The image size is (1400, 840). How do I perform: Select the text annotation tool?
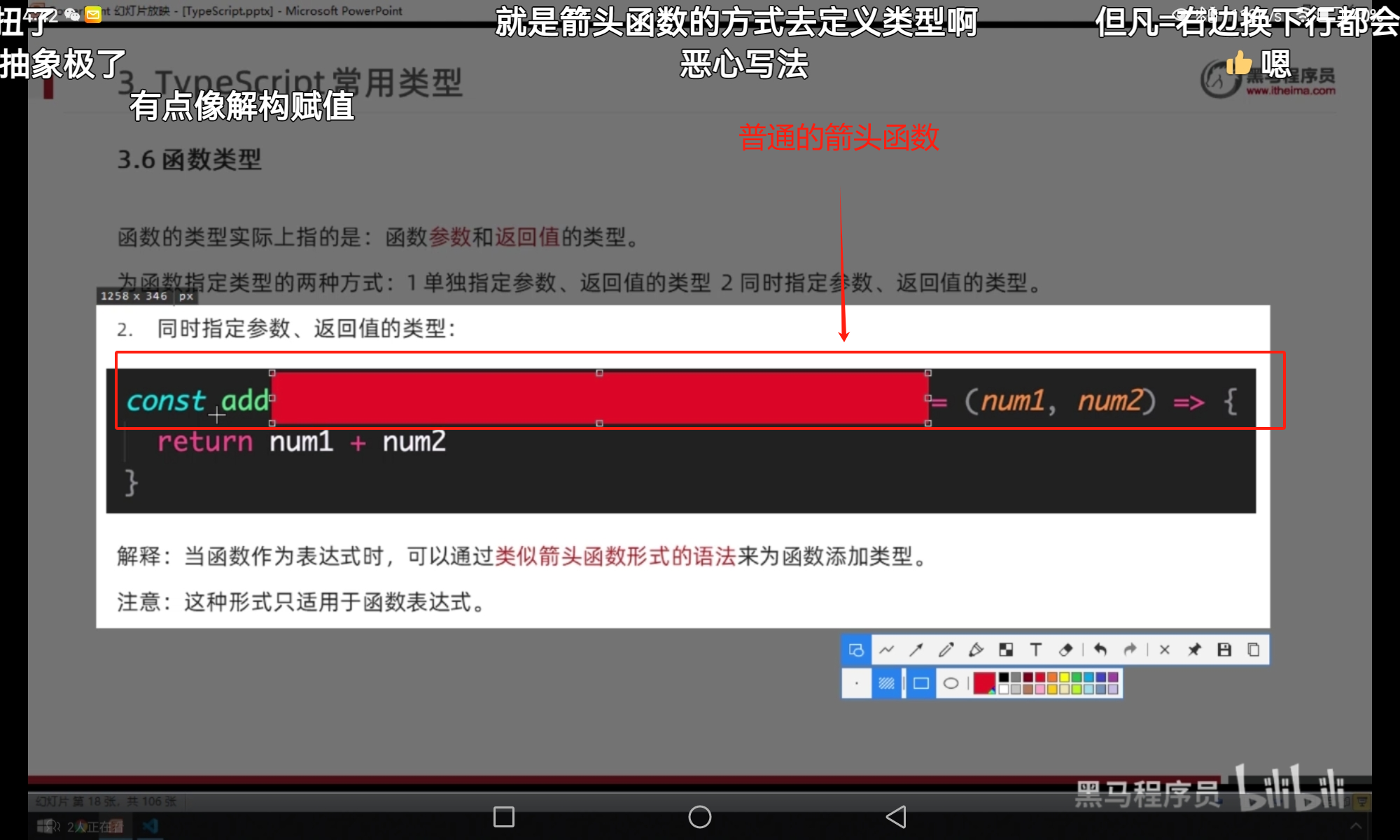[1036, 650]
